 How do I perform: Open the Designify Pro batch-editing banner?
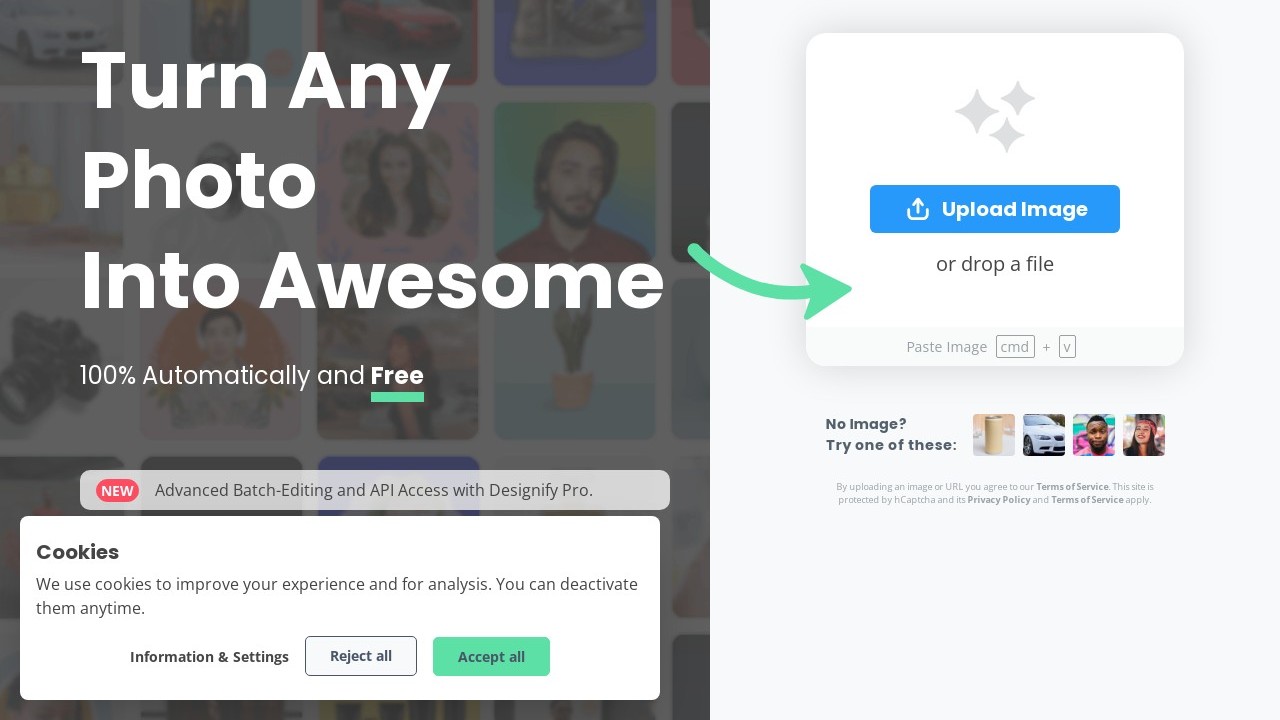point(375,490)
